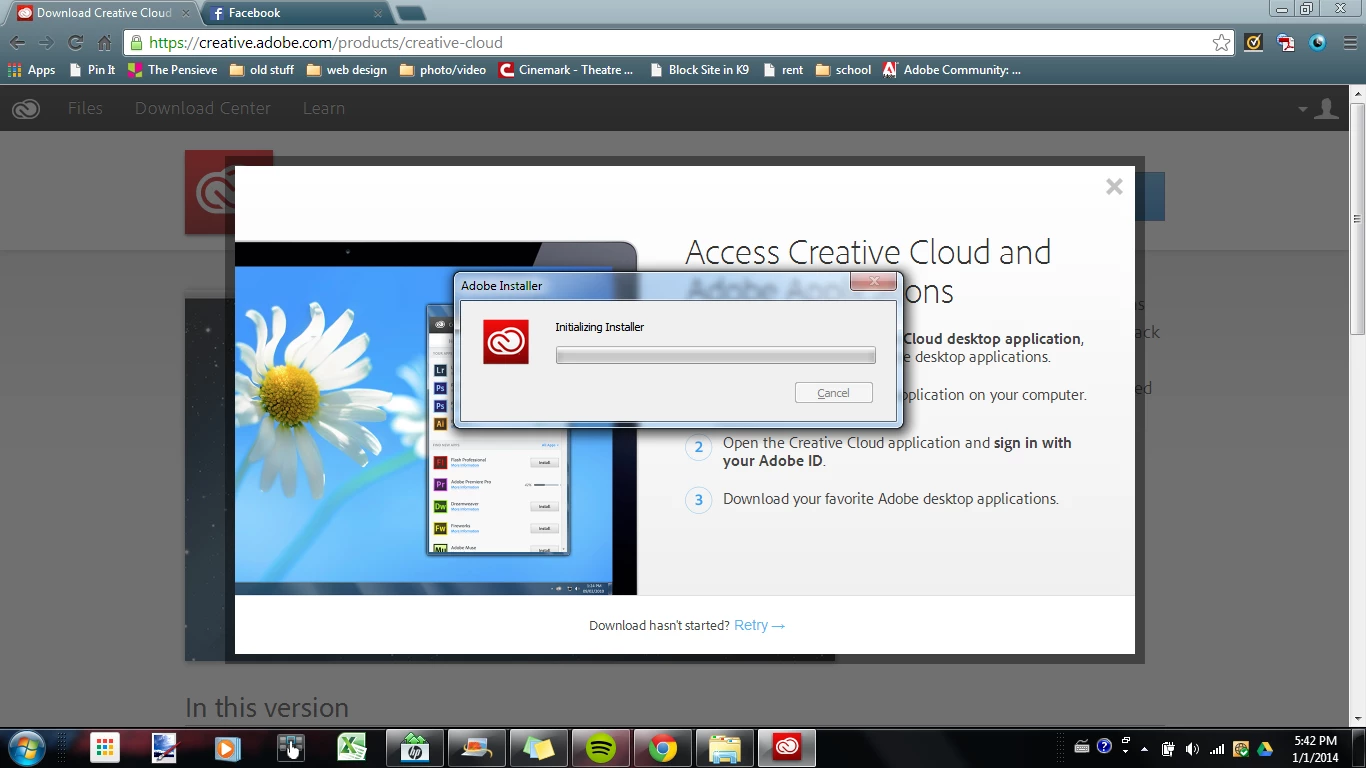Open the Cinemark Theatre bookmark
Screen dimensions: 1366x768
tap(566, 70)
